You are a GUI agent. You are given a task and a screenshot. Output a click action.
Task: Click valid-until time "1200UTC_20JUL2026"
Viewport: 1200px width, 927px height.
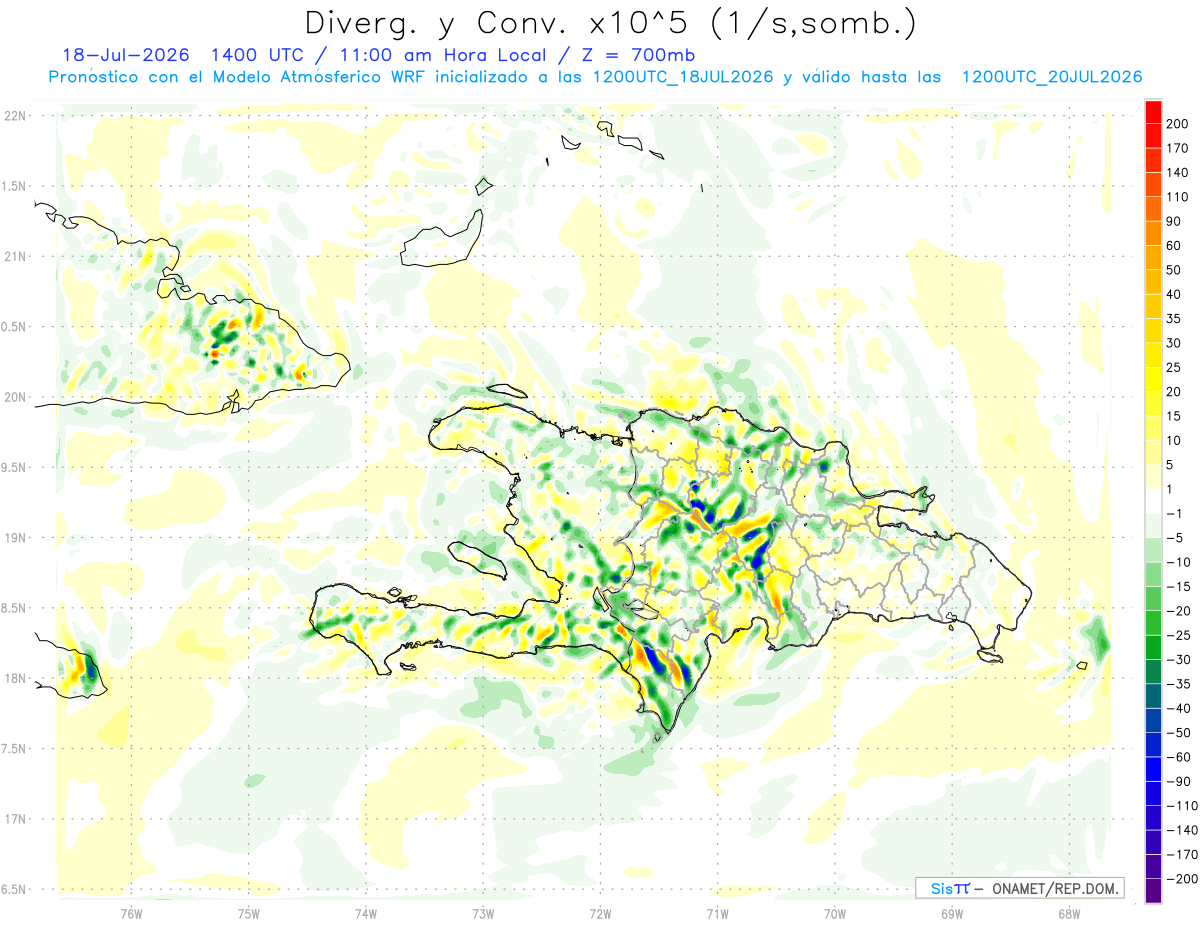point(1051,77)
